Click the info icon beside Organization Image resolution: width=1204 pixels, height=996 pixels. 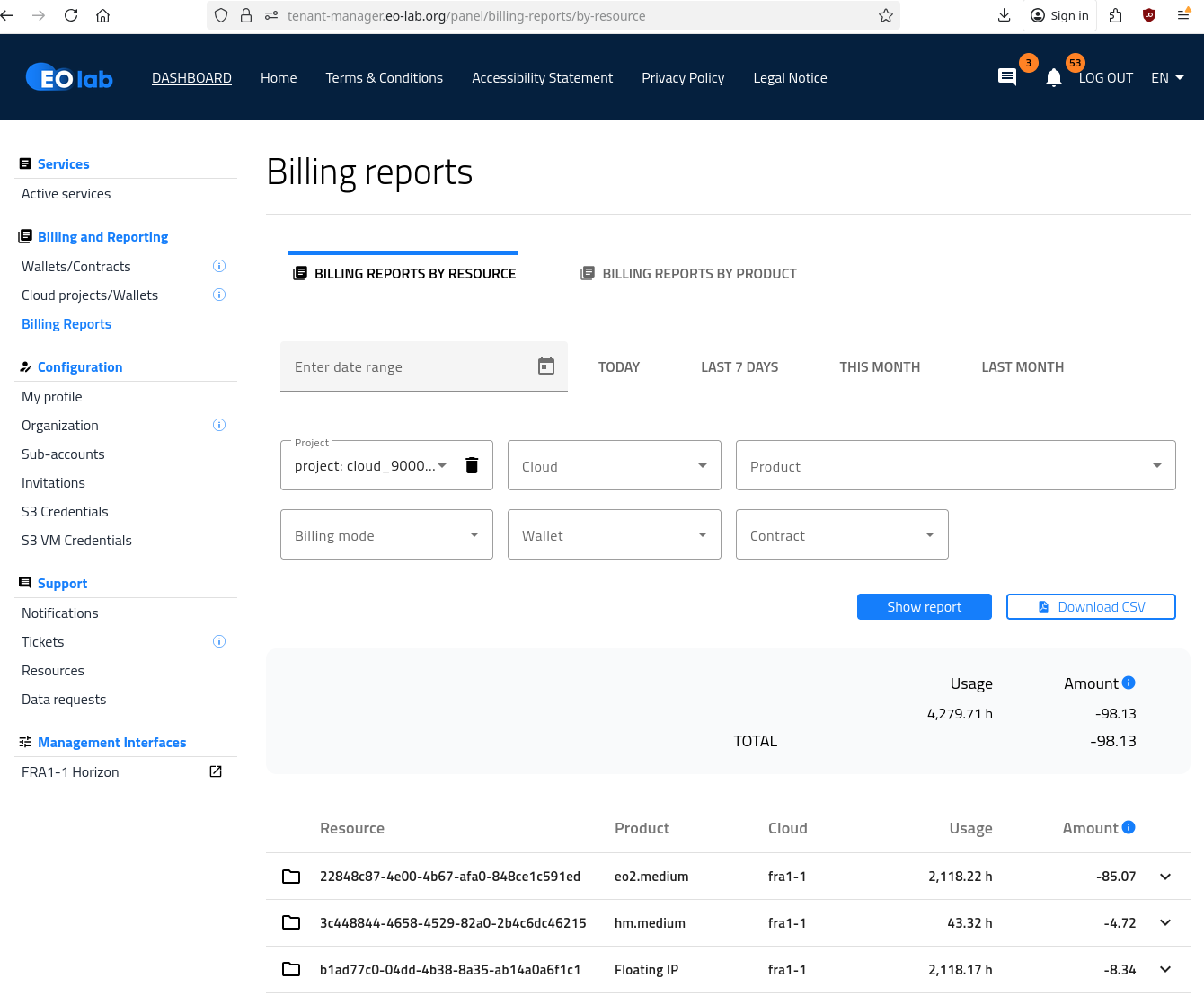click(219, 426)
